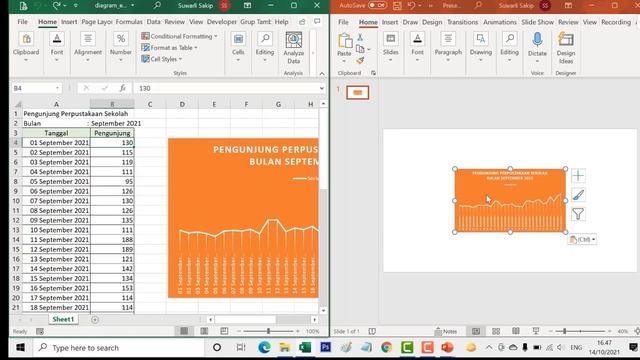Click Undo in PowerPoint title bar
640x360 pixels.
tap(411, 5)
